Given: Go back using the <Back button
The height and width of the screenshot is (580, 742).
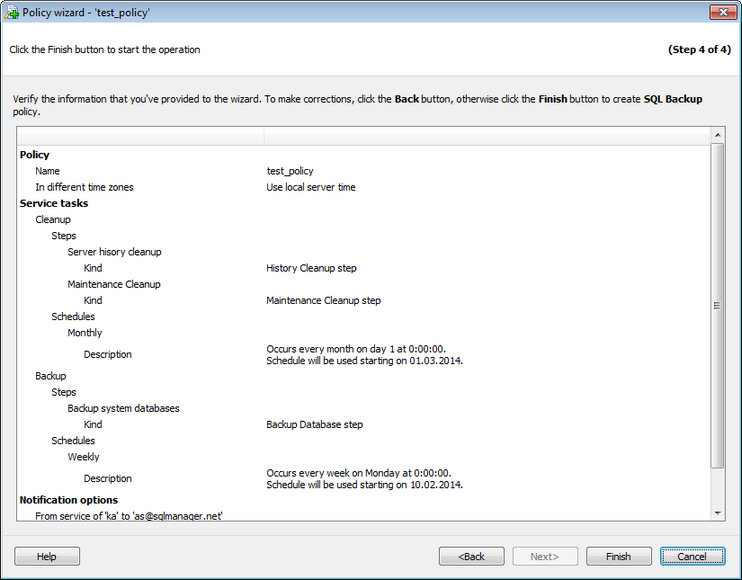Looking at the screenshot, I should click(471, 556).
